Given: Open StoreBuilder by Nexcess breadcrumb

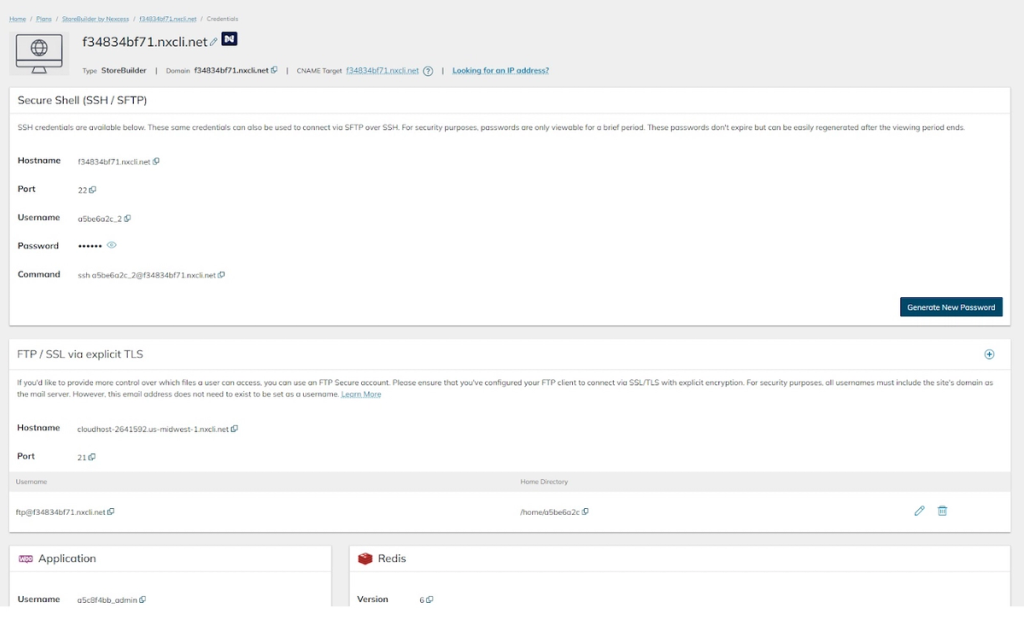Looking at the screenshot, I should (x=95, y=18).
